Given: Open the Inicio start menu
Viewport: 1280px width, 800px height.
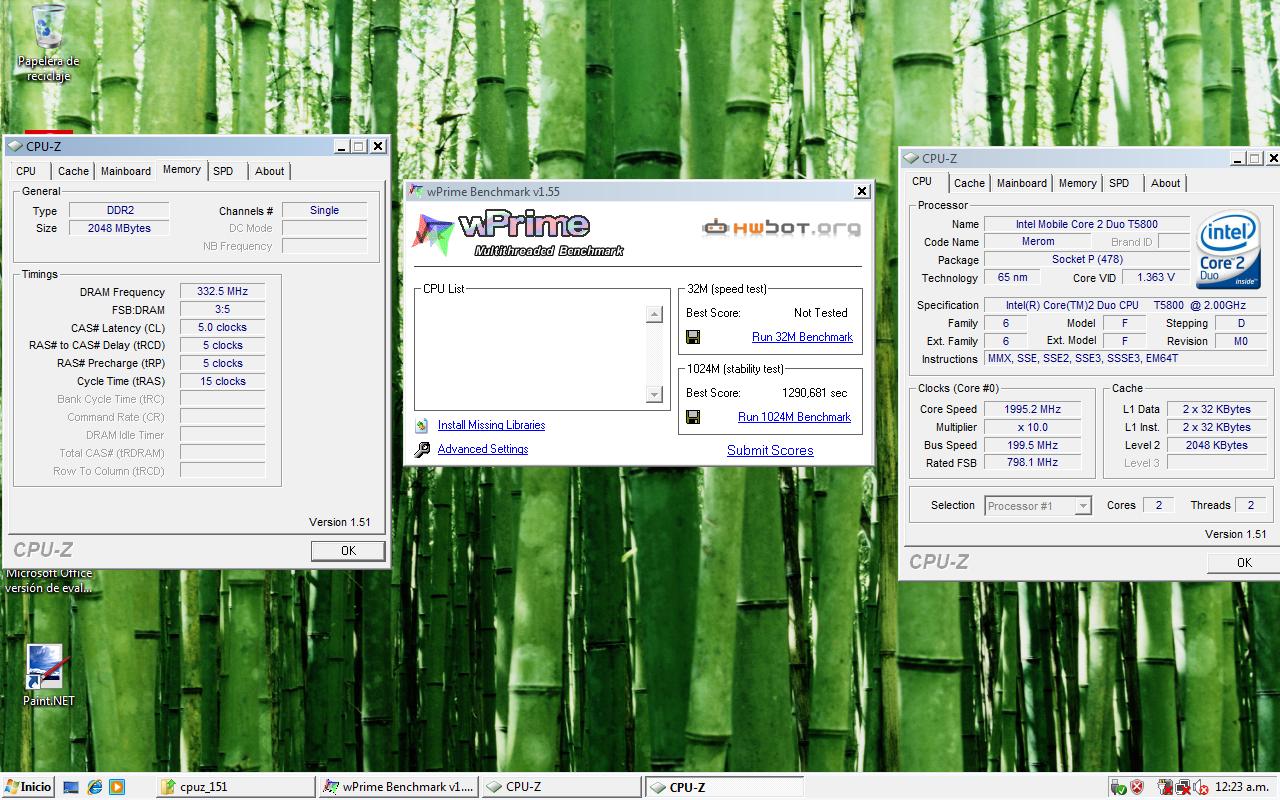Looking at the screenshot, I should [x=28, y=787].
